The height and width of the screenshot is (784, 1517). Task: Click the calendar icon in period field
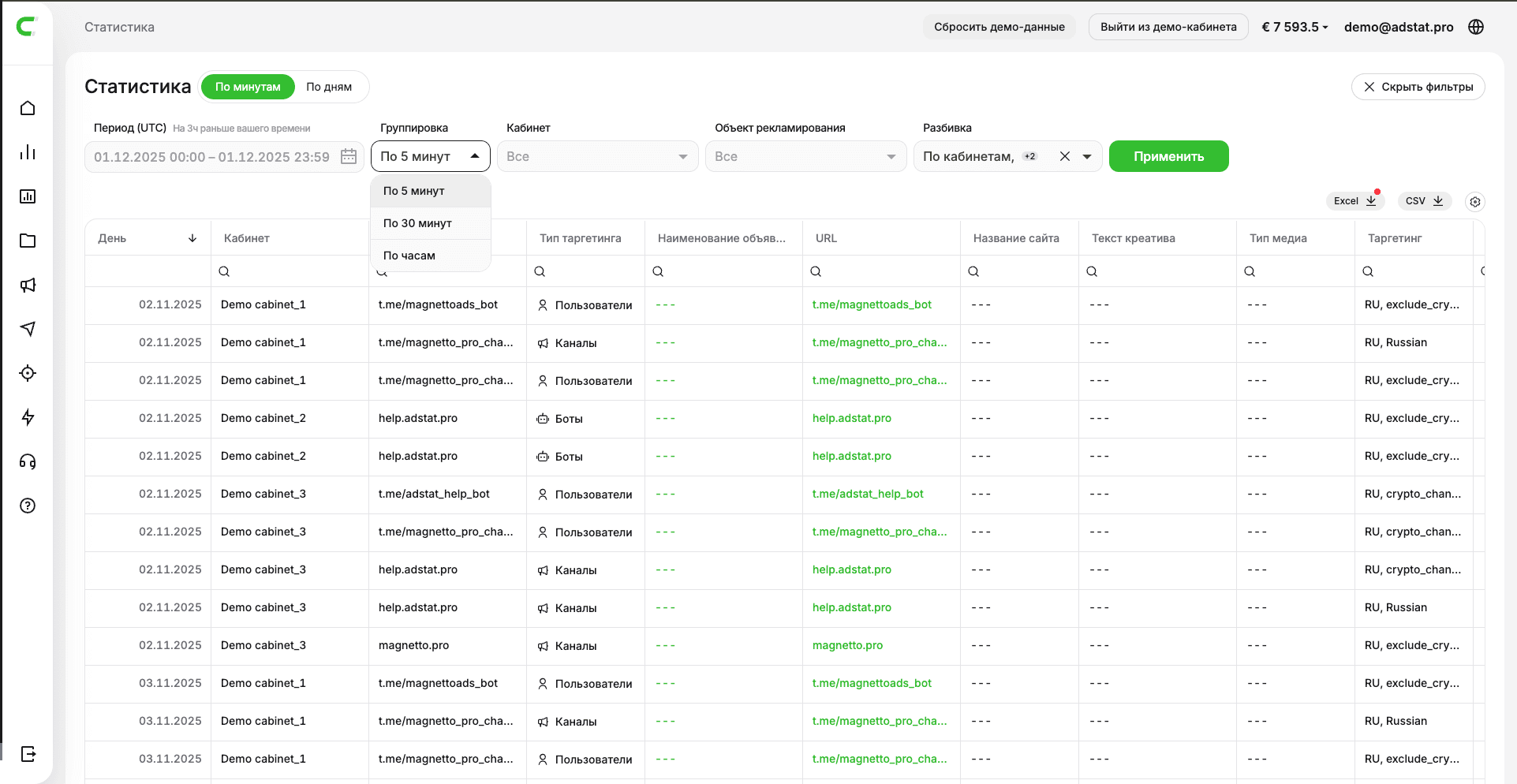tap(349, 156)
